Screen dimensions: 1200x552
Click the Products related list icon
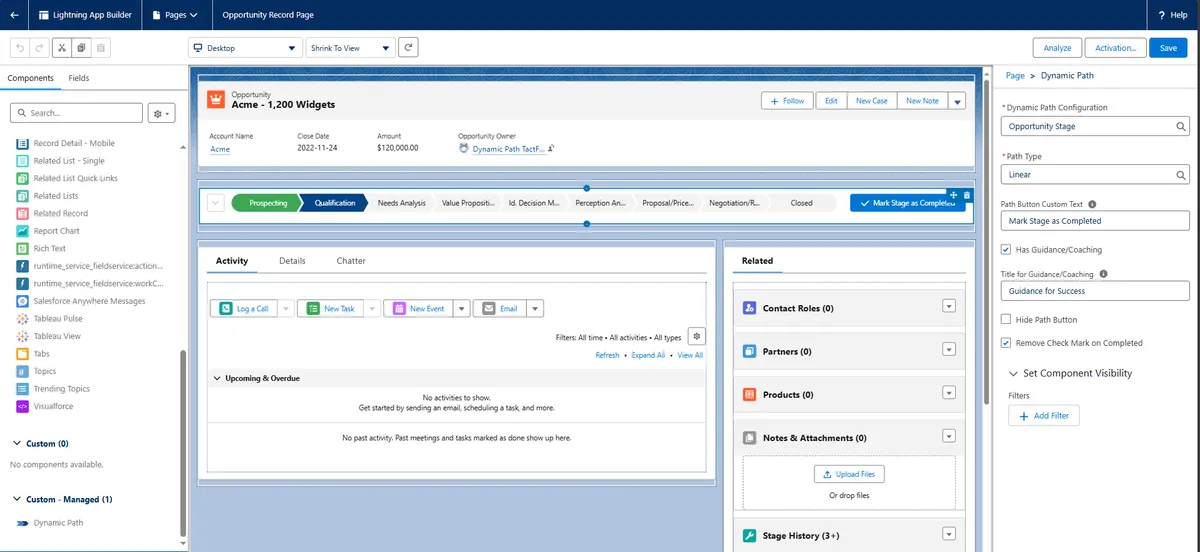click(749, 394)
